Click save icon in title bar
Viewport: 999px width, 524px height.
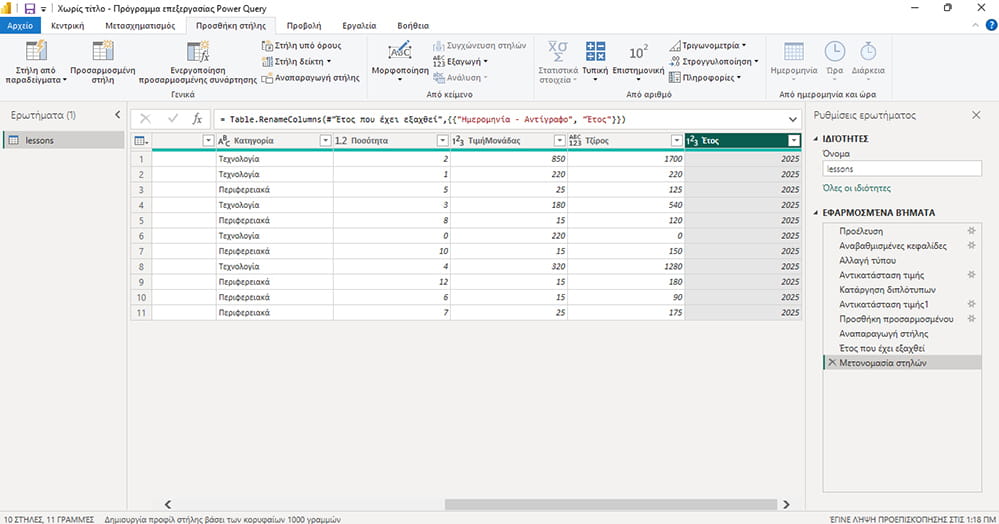[30, 8]
